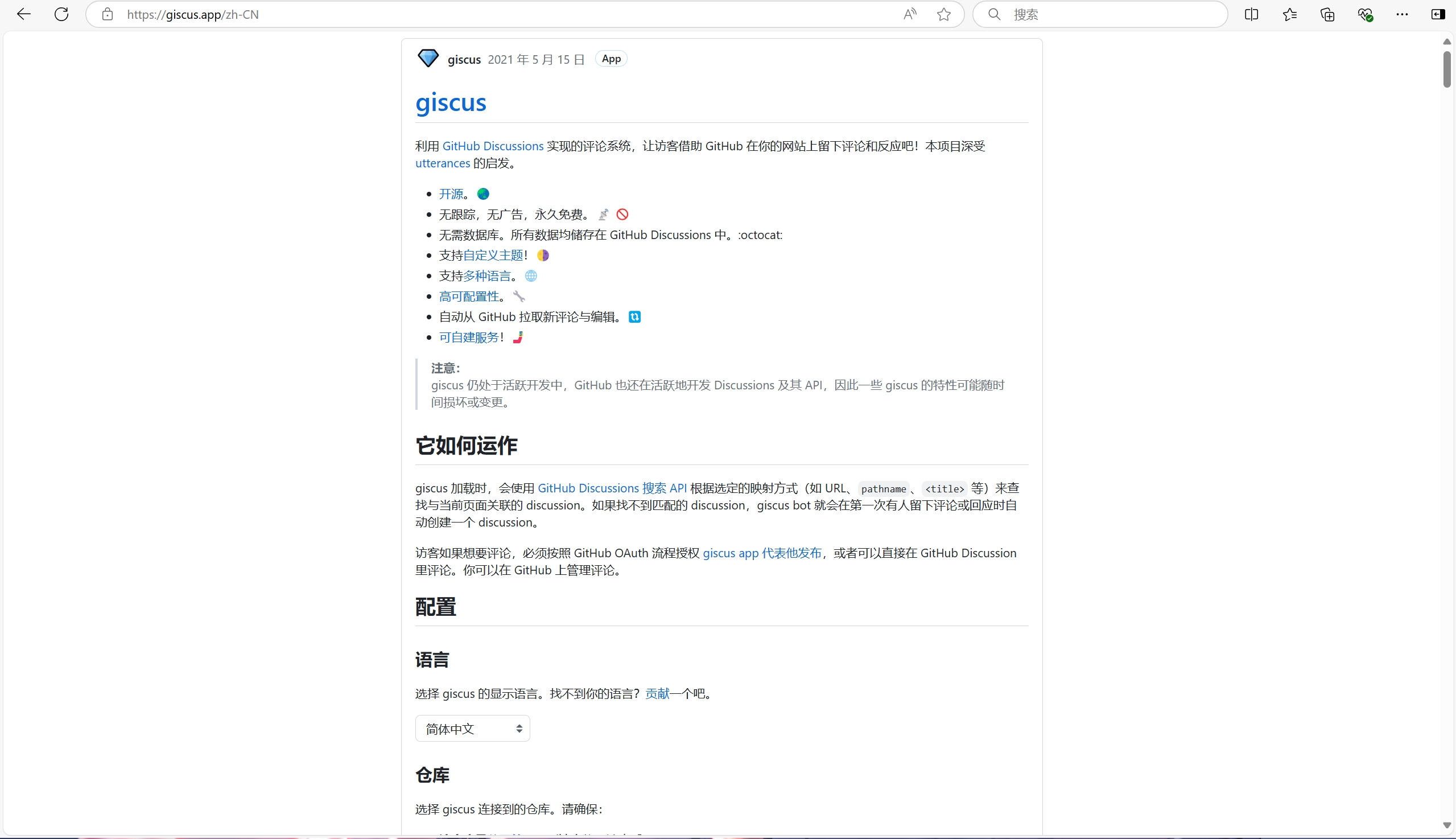Viewport: 1456px width, 839px height.
Task: Click the wrench emoji after 高可配置性
Action: coord(519,297)
